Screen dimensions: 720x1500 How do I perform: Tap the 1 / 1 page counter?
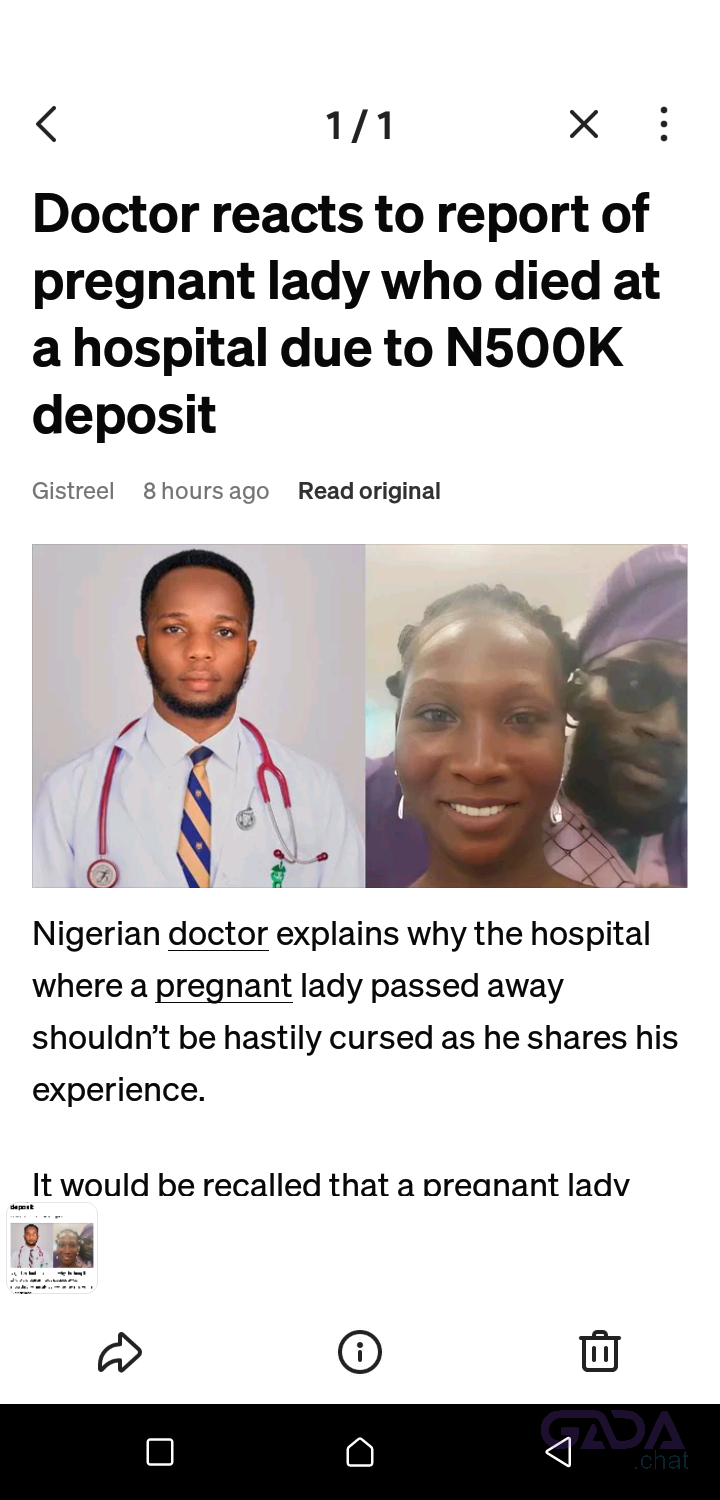pyautogui.click(x=360, y=126)
